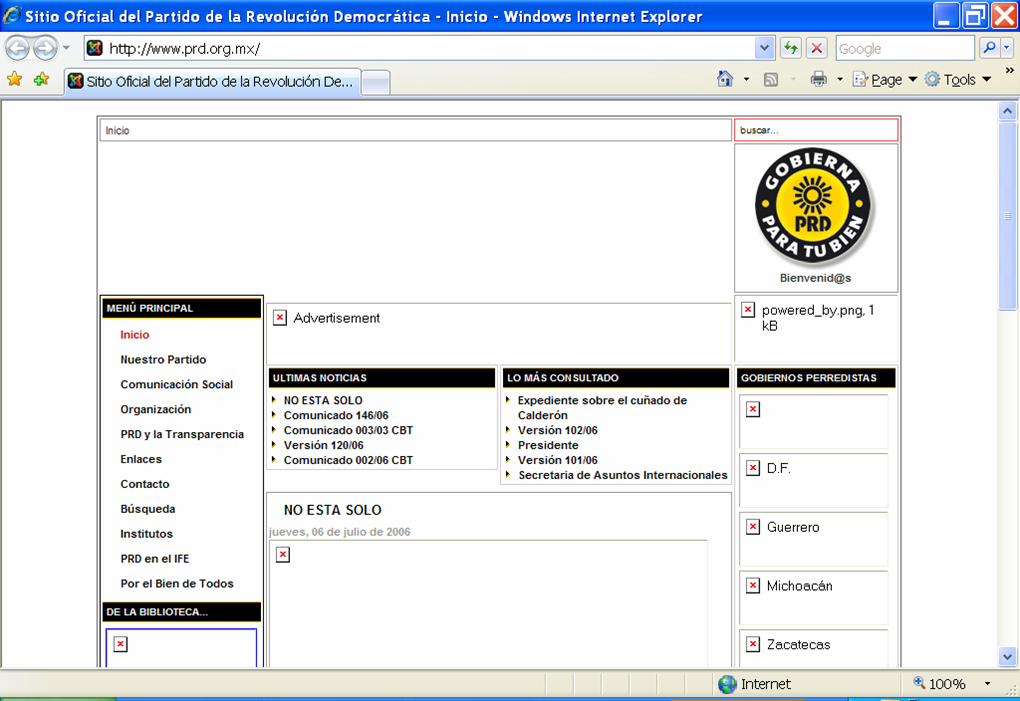Click the vertical scrollbar up arrow

pos(1008,111)
